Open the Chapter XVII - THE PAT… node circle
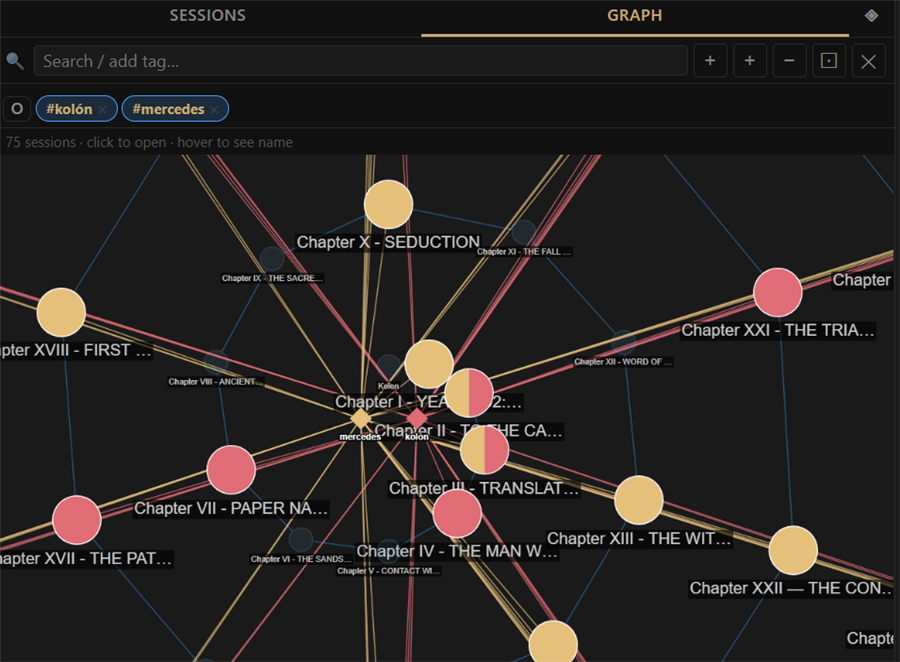 77,520
